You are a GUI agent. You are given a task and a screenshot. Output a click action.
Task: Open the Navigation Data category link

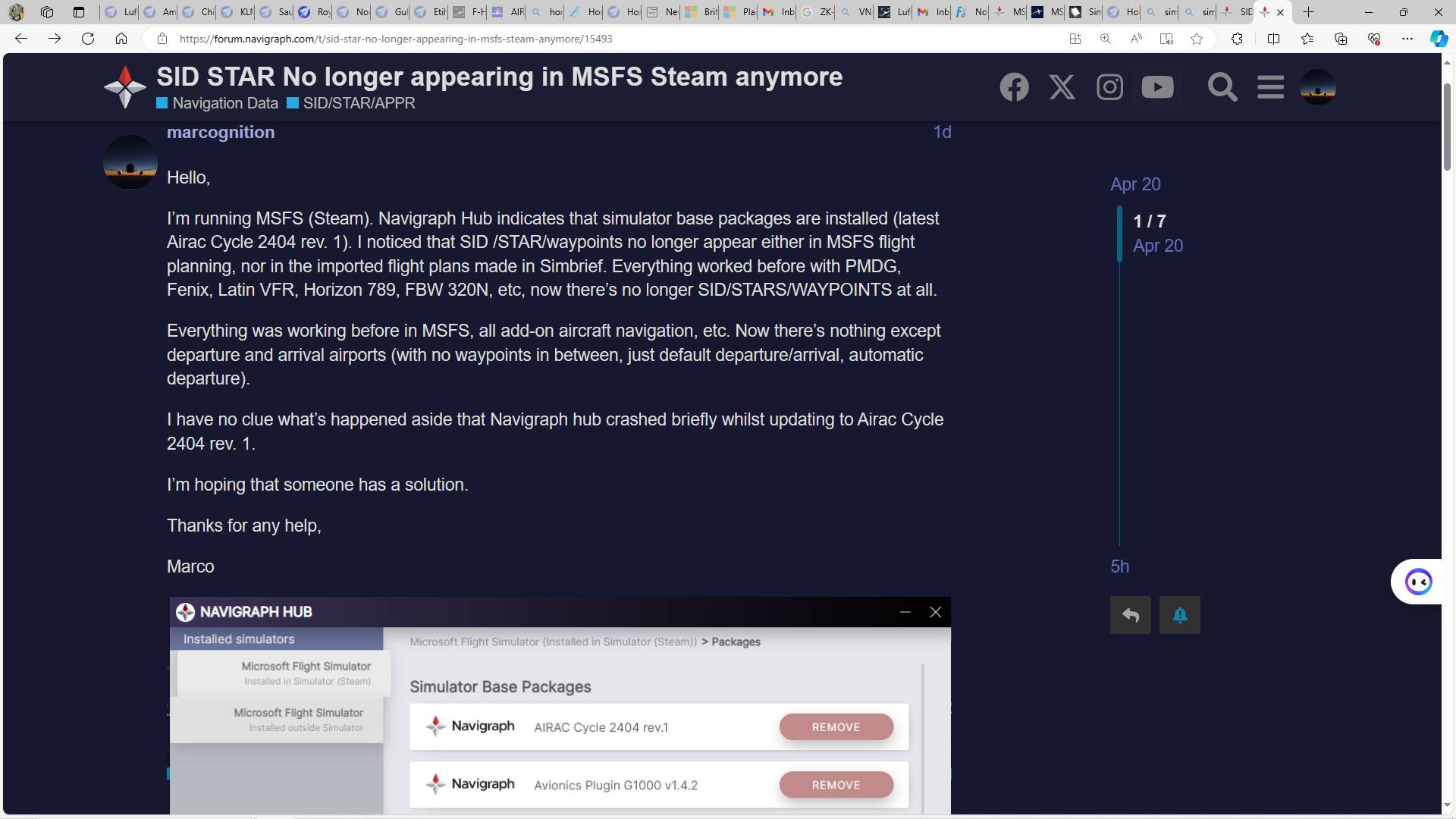coord(224,103)
